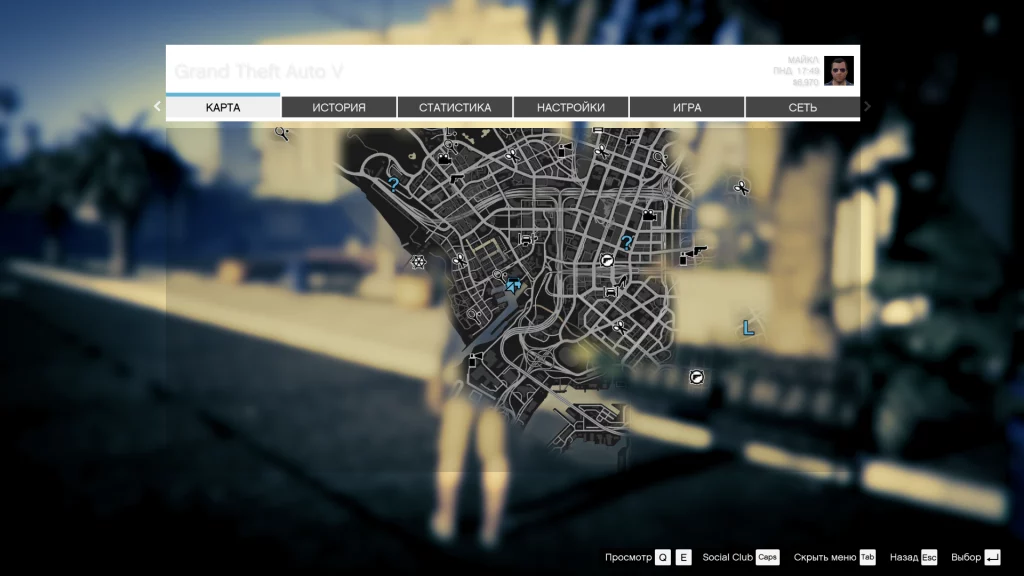Click the Social Club label

[728, 557]
